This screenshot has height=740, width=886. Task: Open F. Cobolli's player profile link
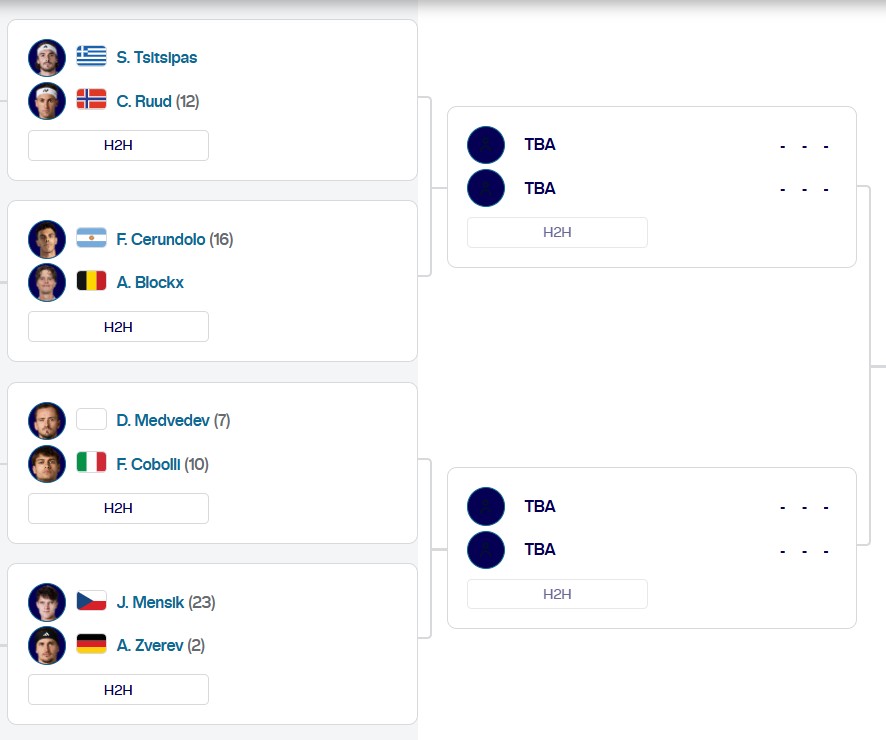pyautogui.click(x=148, y=464)
